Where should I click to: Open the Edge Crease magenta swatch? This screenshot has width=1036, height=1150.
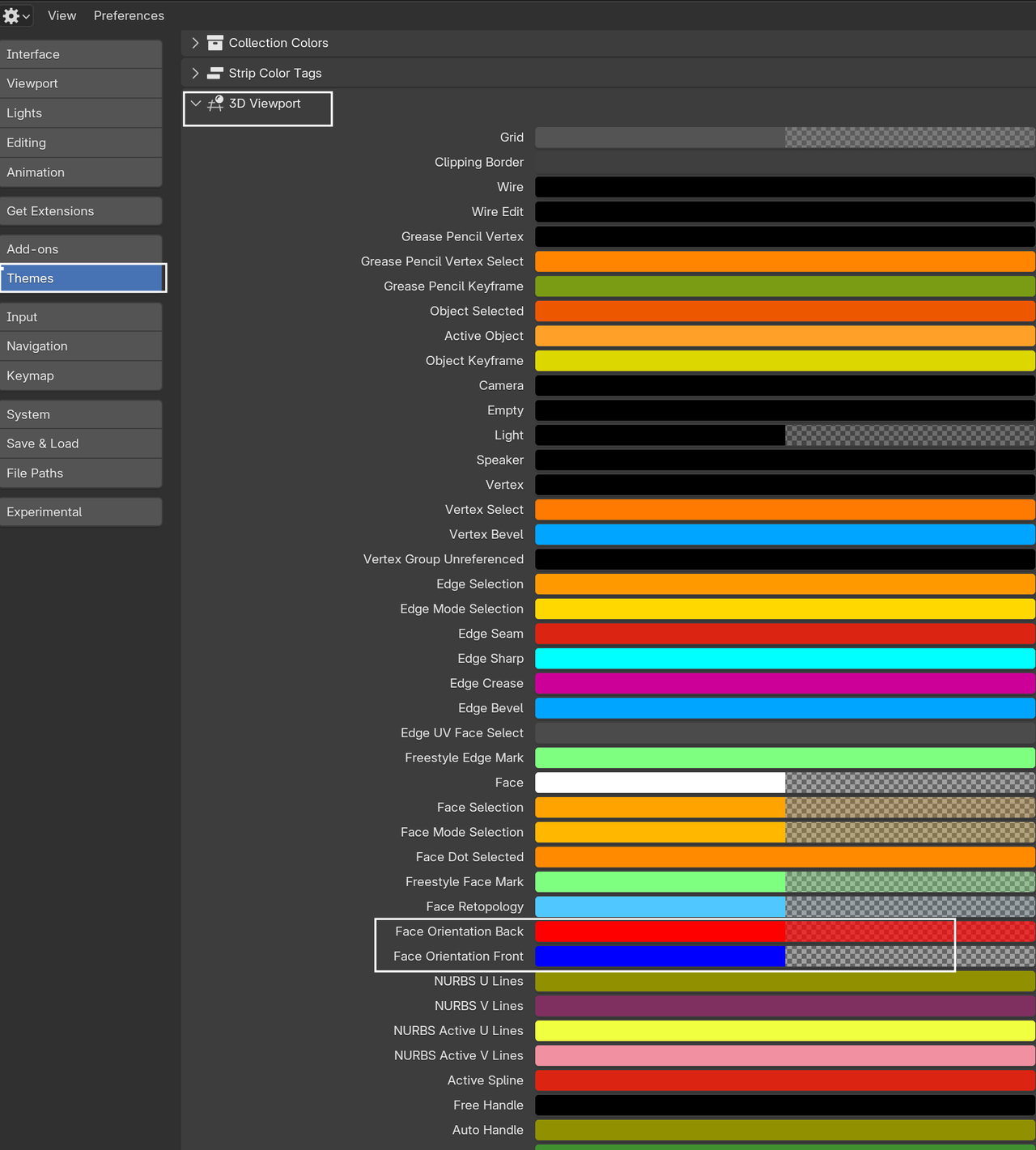click(x=785, y=684)
